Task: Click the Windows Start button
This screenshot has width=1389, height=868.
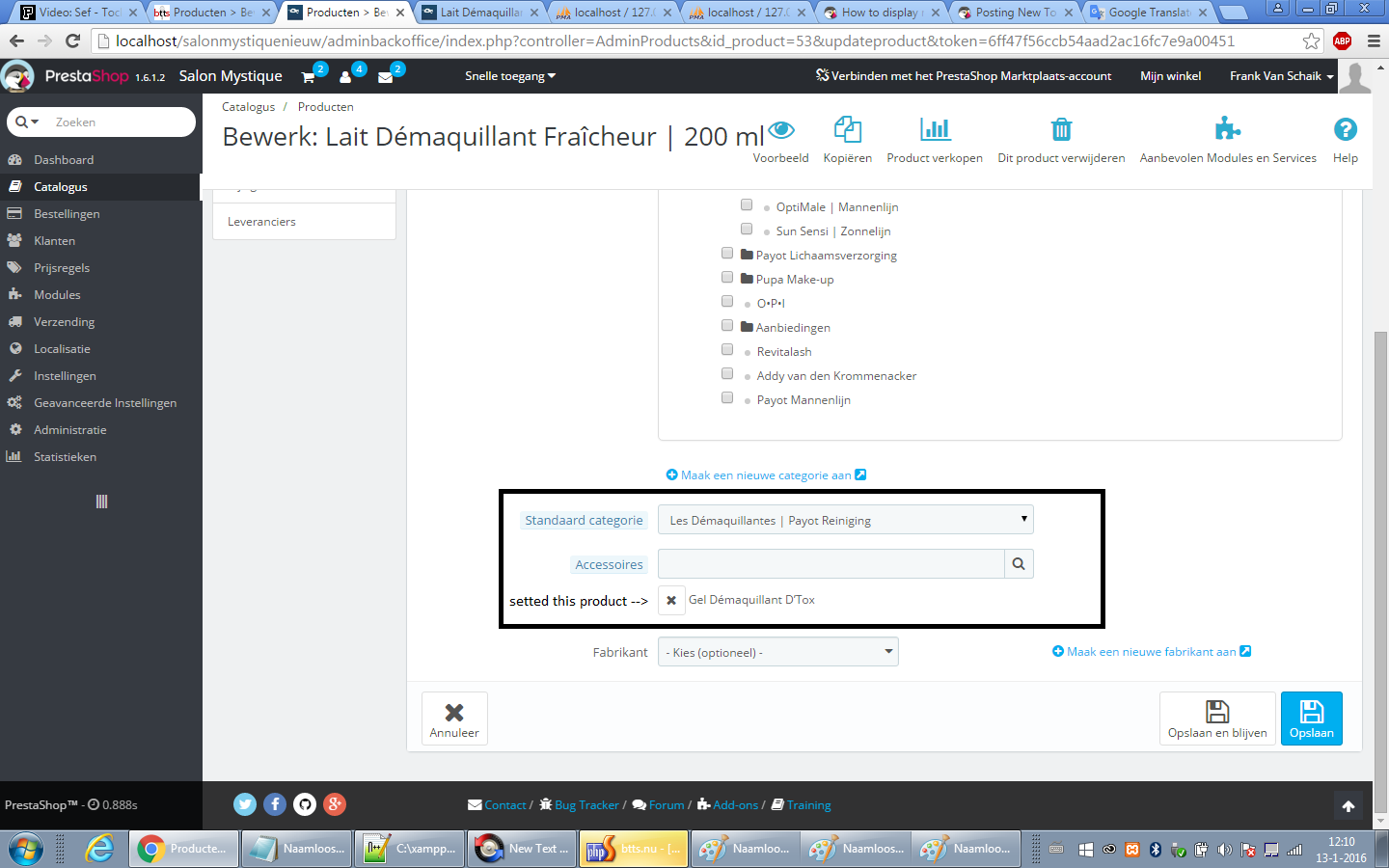Action: point(25,849)
